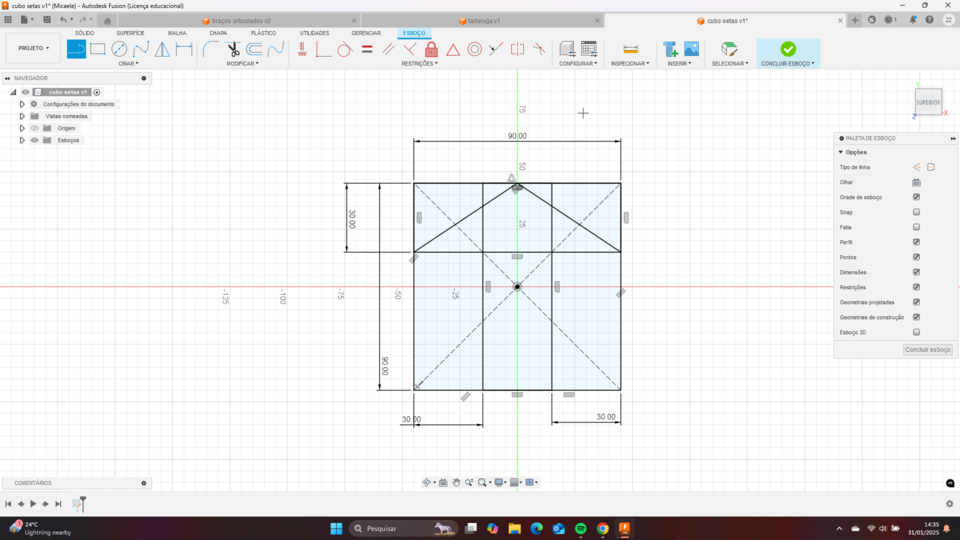This screenshot has width=960, height=540.
Task: Uncheck Grade de esboço option
Action: click(916, 197)
